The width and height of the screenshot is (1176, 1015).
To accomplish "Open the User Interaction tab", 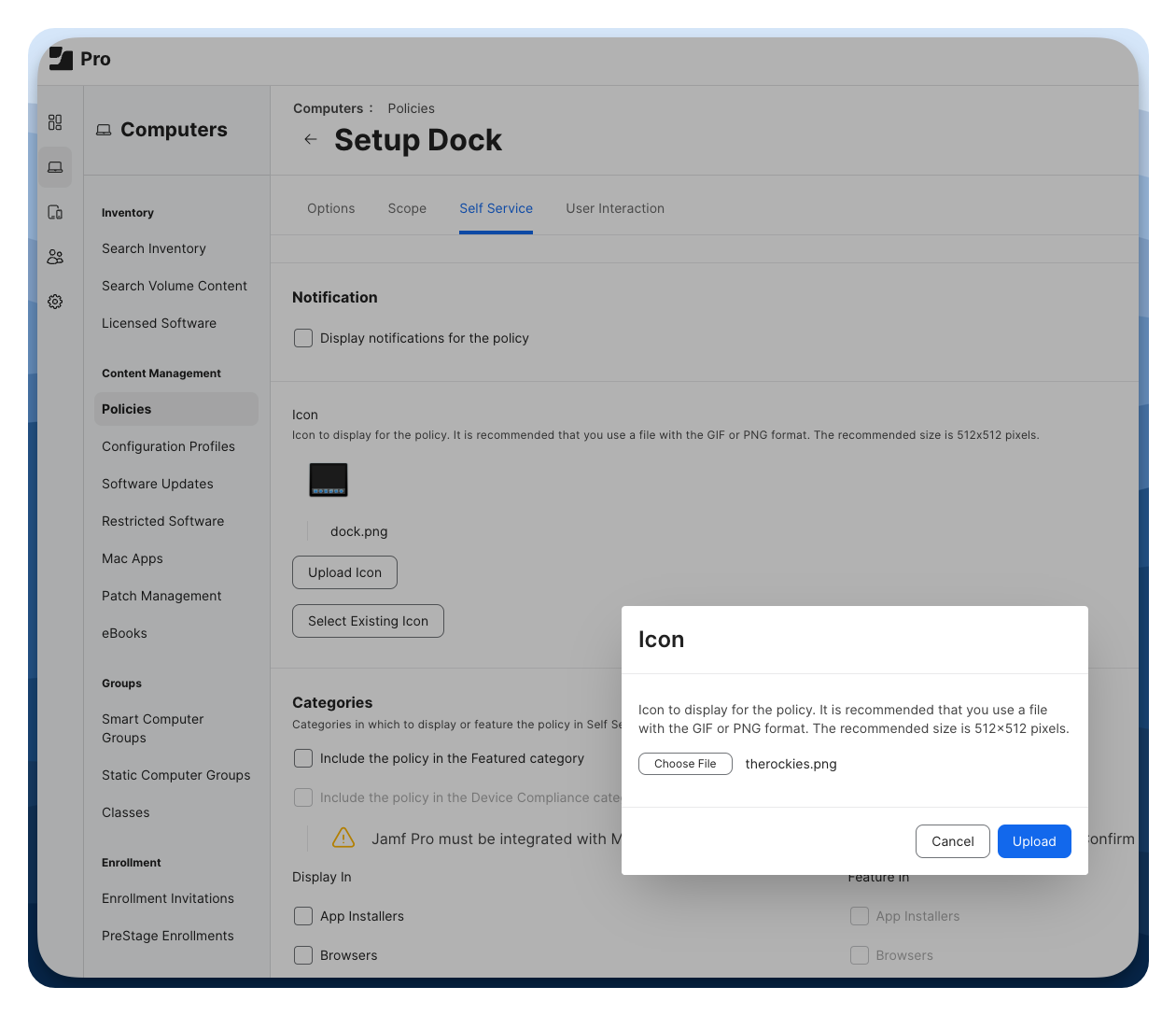I will pos(615,208).
